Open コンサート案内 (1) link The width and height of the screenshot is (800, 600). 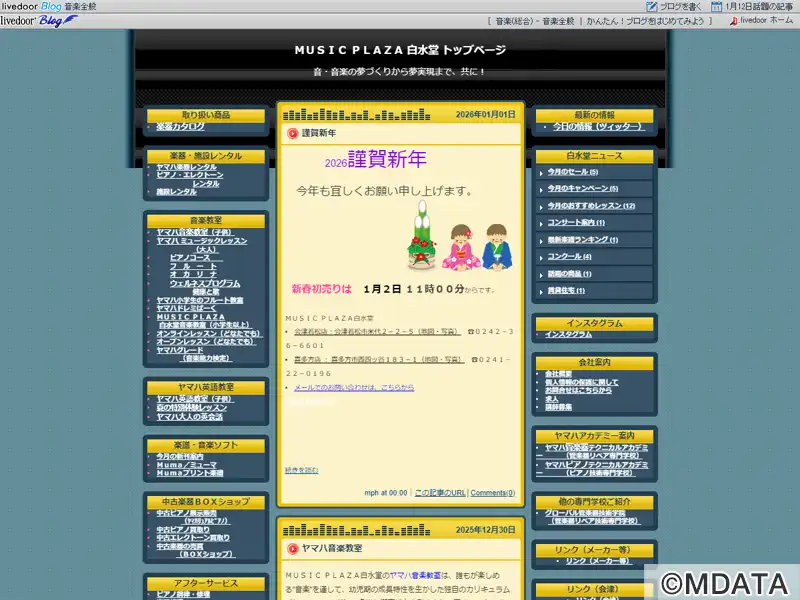coord(576,222)
